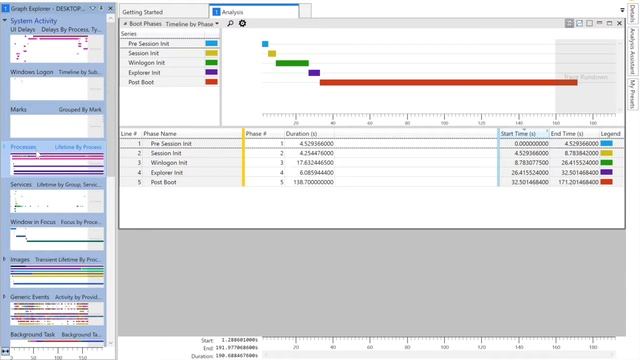Select Session Init bar in timeline graph
Viewport: 640px width, 360px height.
(x=272, y=53)
